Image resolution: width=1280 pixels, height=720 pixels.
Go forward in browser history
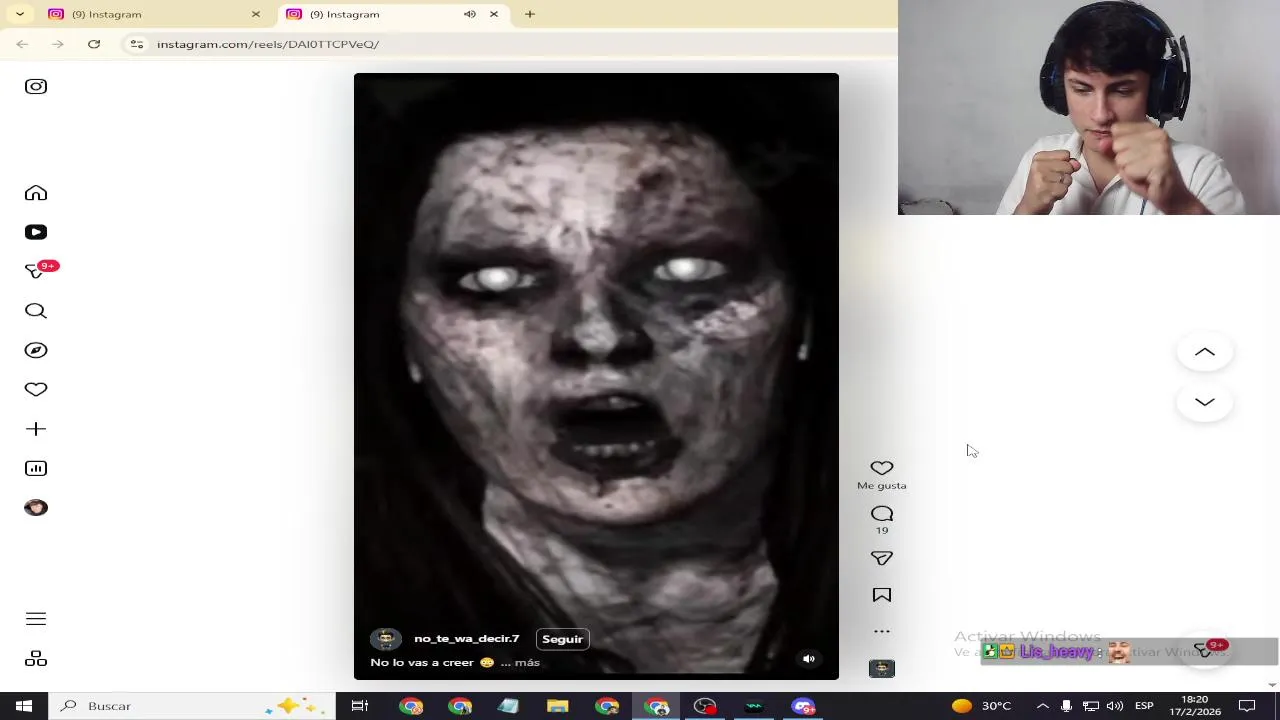pos(58,44)
